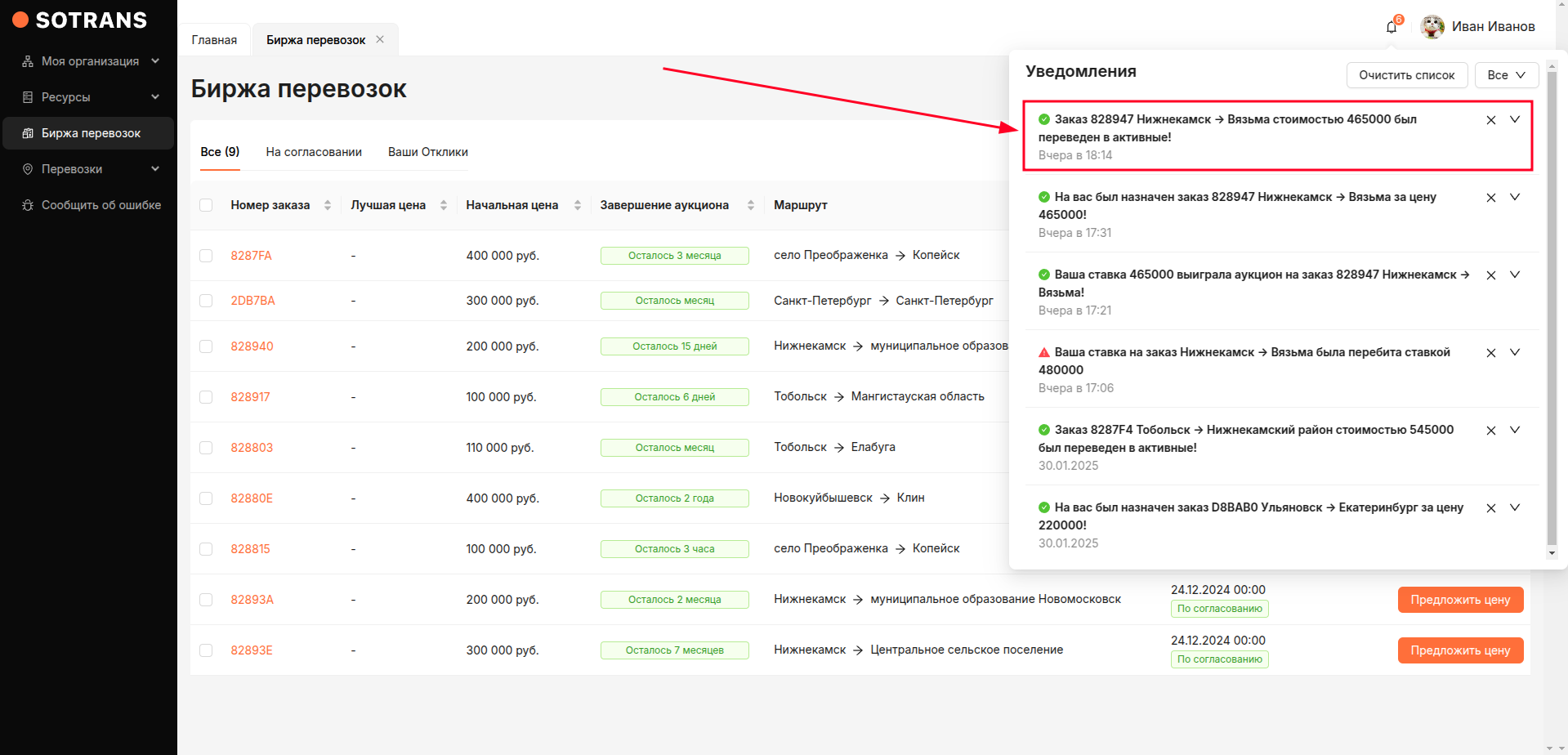The height and width of the screenshot is (755, 1568).
Task: Dismiss the outbid warning notification
Action: (x=1490, y=353)
